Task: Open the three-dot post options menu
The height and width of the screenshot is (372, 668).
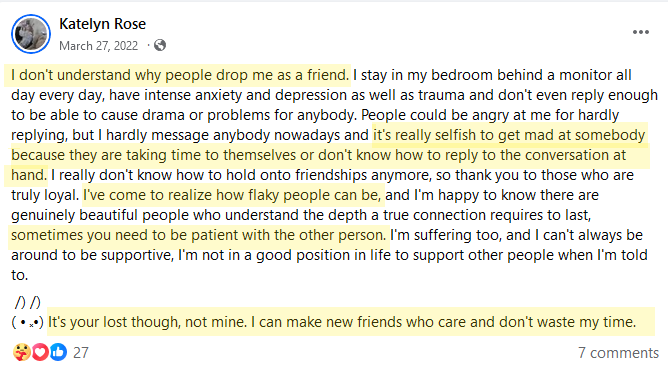Action: [640, 32]
